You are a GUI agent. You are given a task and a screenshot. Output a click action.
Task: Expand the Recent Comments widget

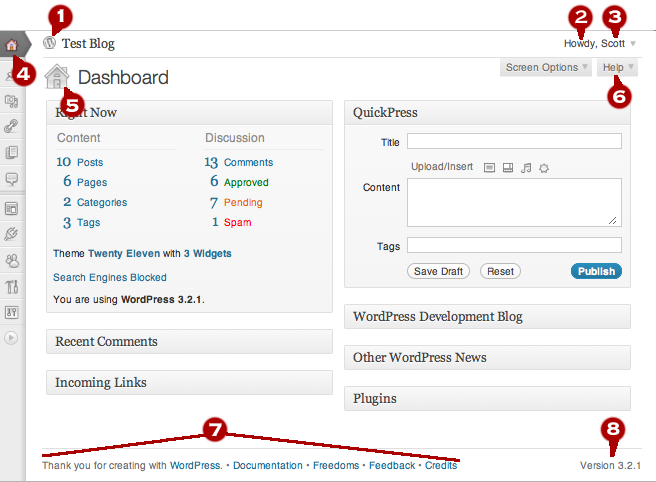tap(190, 341)
